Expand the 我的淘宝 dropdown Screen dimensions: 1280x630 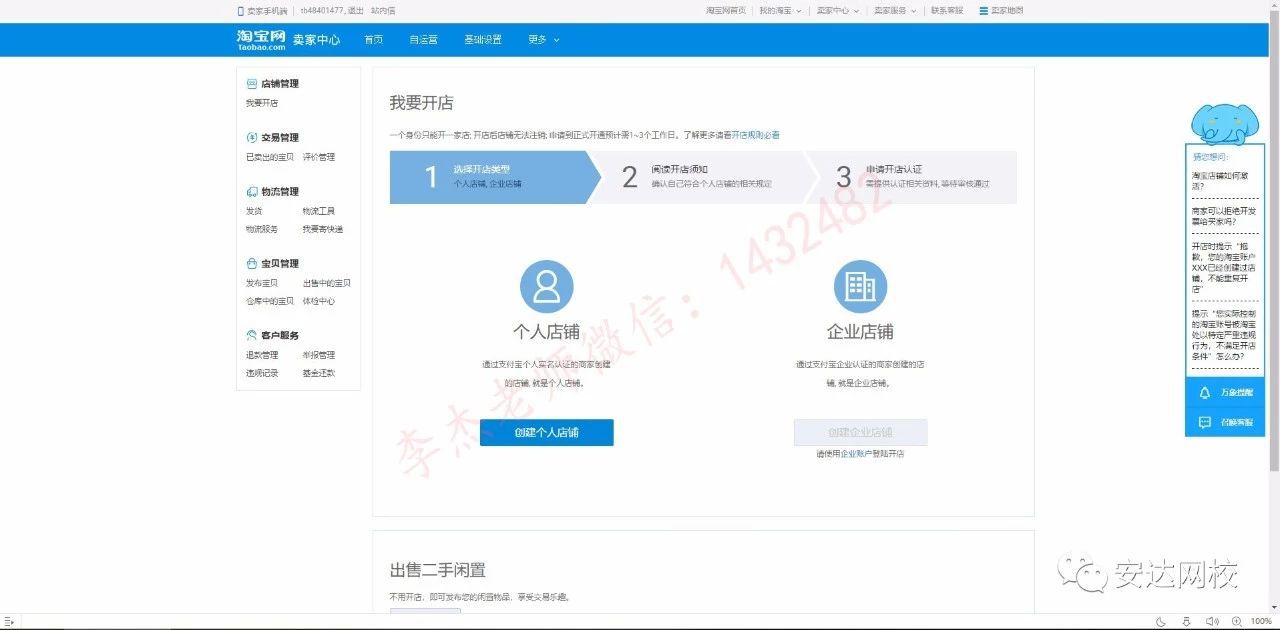point(780,11)
